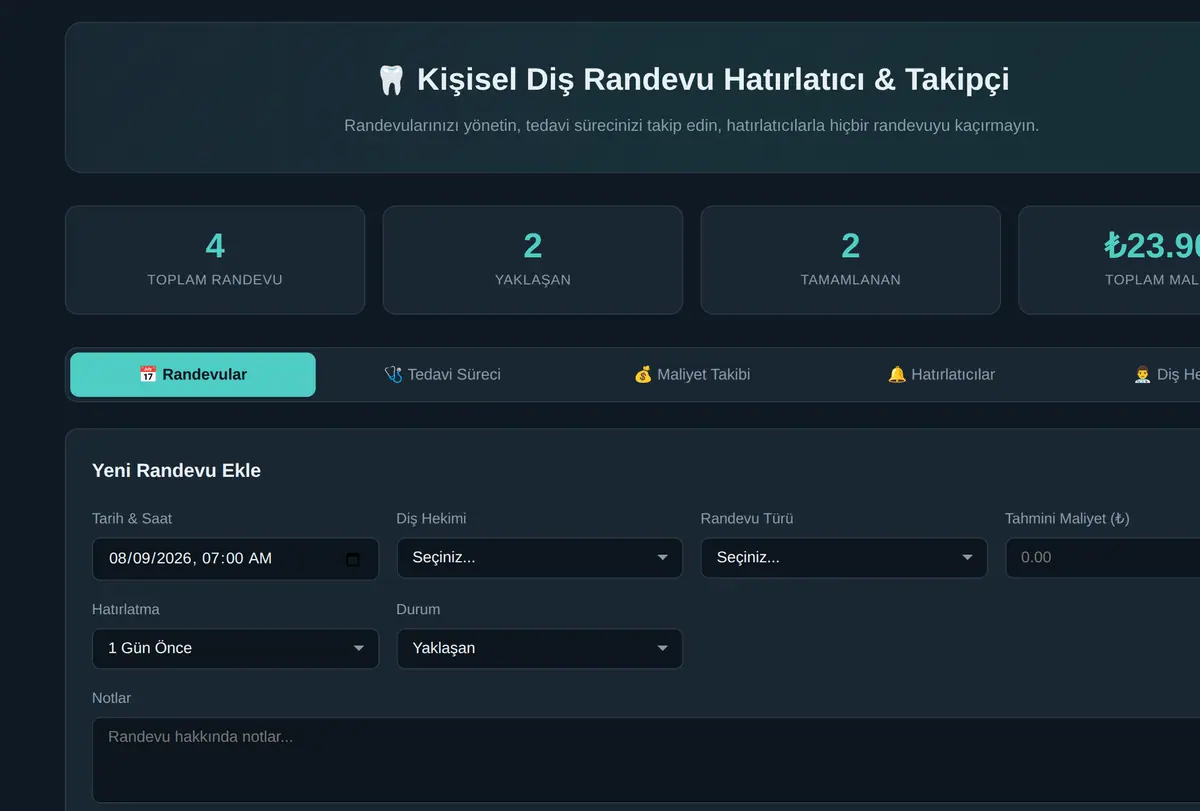The width and height of the screenshot is (1200, 811).
Task: Click the bell icon on Hatırlatıcılar tab
Action: [x=897, y=375]
